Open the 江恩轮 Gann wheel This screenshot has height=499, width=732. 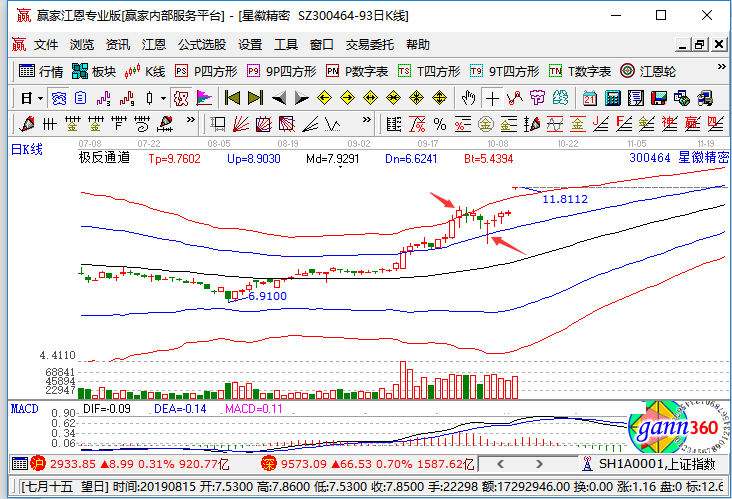648,71
